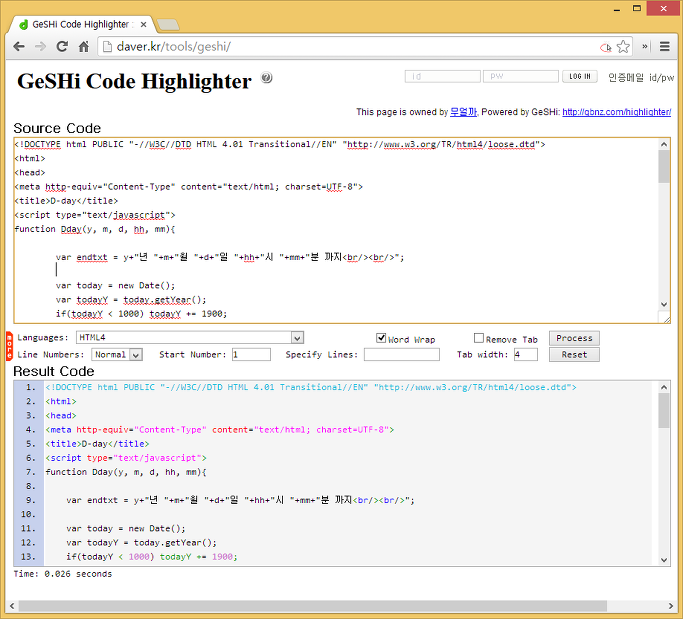Bookmark this page with the star icon
Screen dimensions: 683x619
[623, 47]
